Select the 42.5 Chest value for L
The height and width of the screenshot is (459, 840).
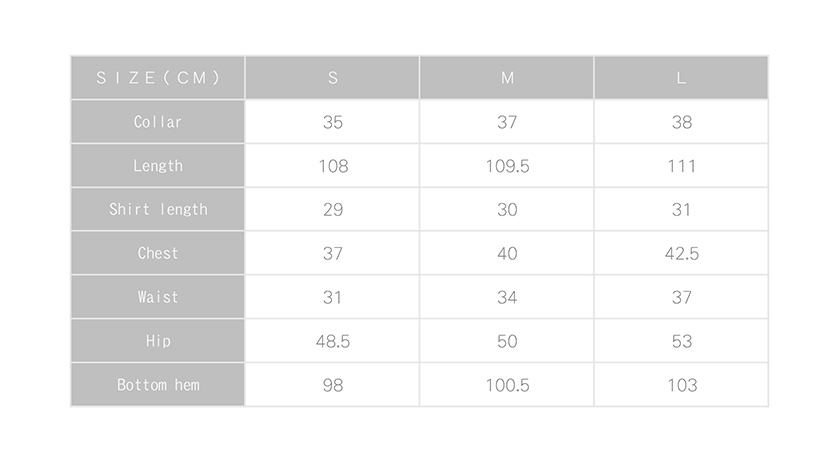(681, 254)
